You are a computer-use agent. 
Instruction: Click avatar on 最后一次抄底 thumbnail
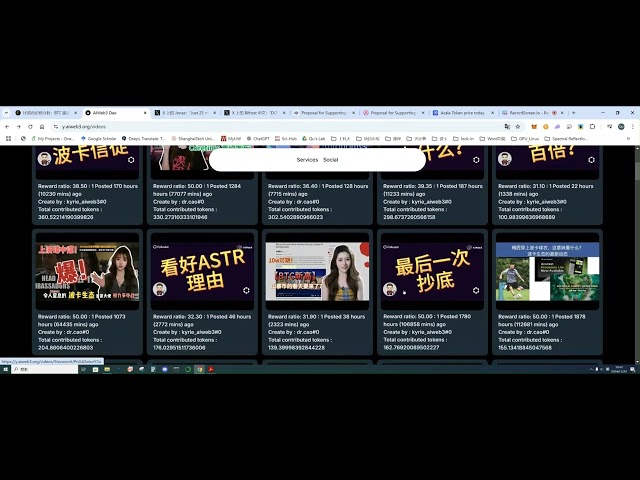[x=390, y=289]
